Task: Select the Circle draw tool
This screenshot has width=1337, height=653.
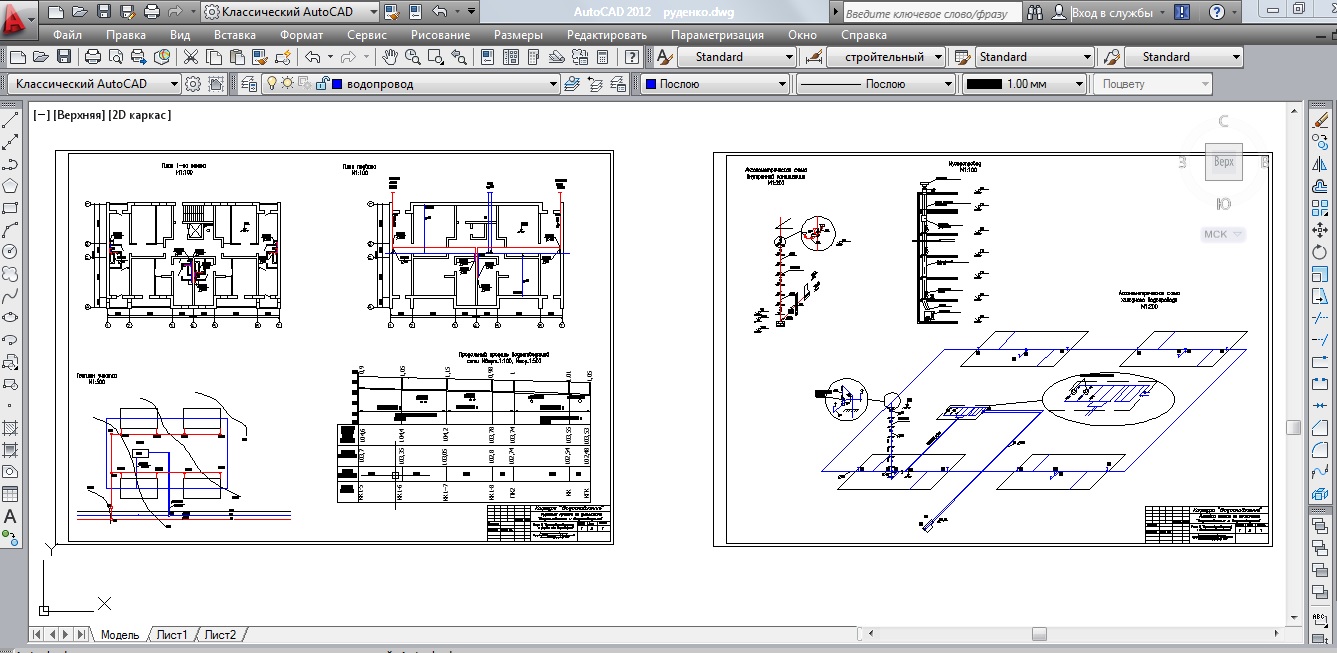Action: pos(10,252)
